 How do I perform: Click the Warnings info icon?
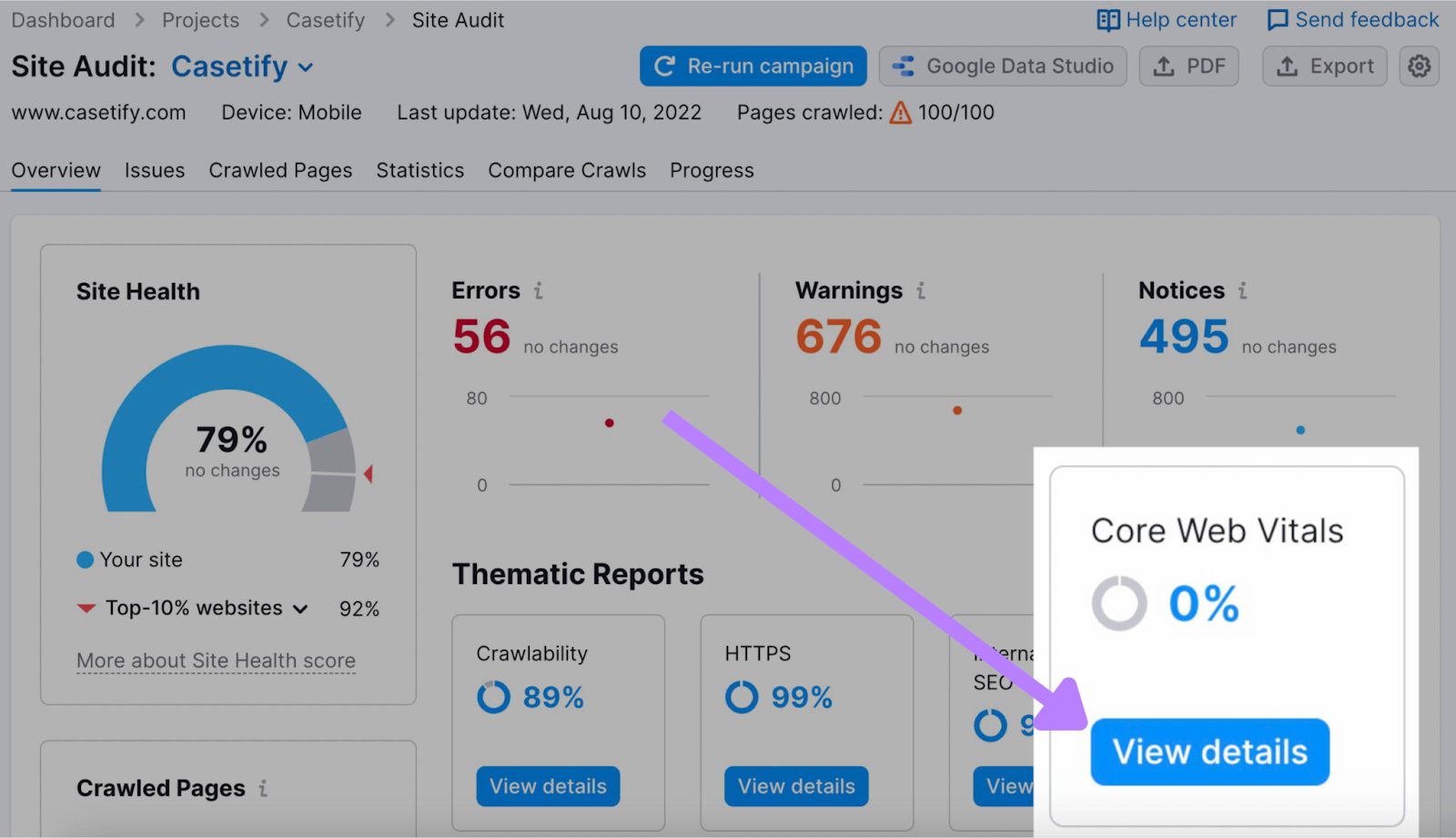[921, 291]
